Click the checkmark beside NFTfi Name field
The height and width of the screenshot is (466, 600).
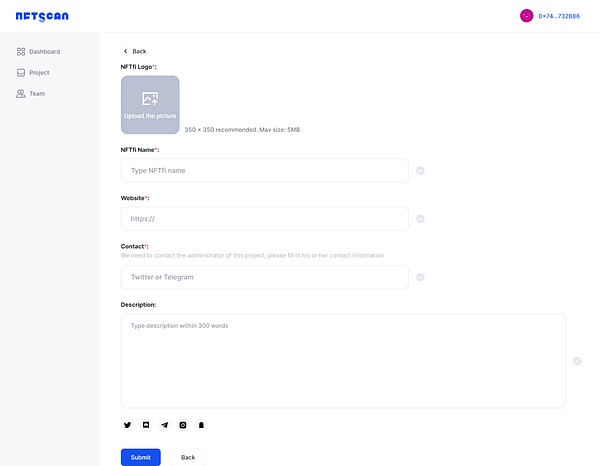click(420, 171)
